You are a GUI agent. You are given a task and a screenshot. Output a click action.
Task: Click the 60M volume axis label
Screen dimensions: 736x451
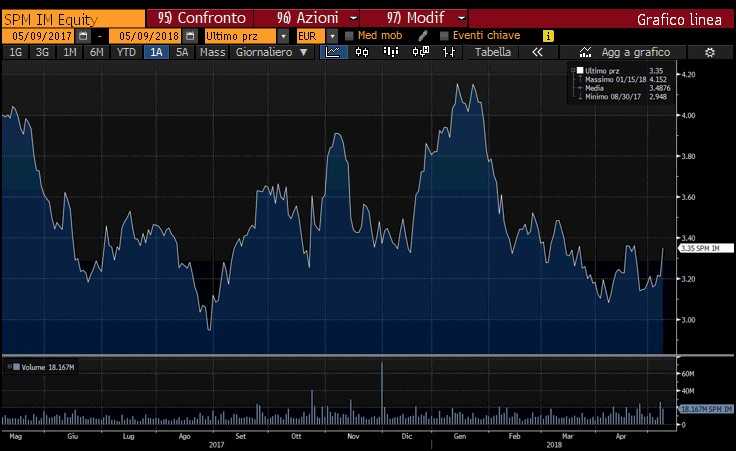(688, 374)
